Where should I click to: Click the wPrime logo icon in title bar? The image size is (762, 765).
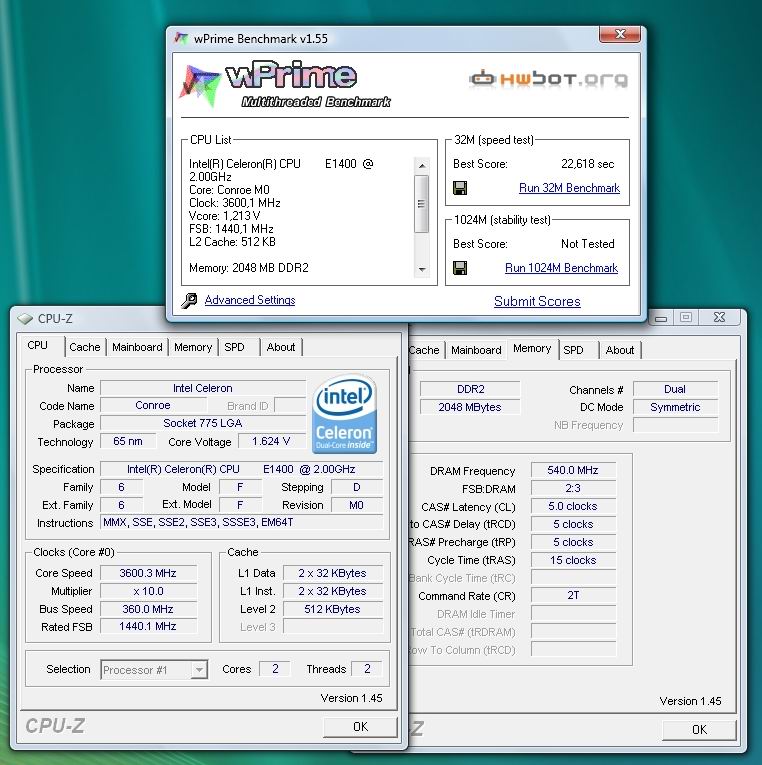click(181, 39)
